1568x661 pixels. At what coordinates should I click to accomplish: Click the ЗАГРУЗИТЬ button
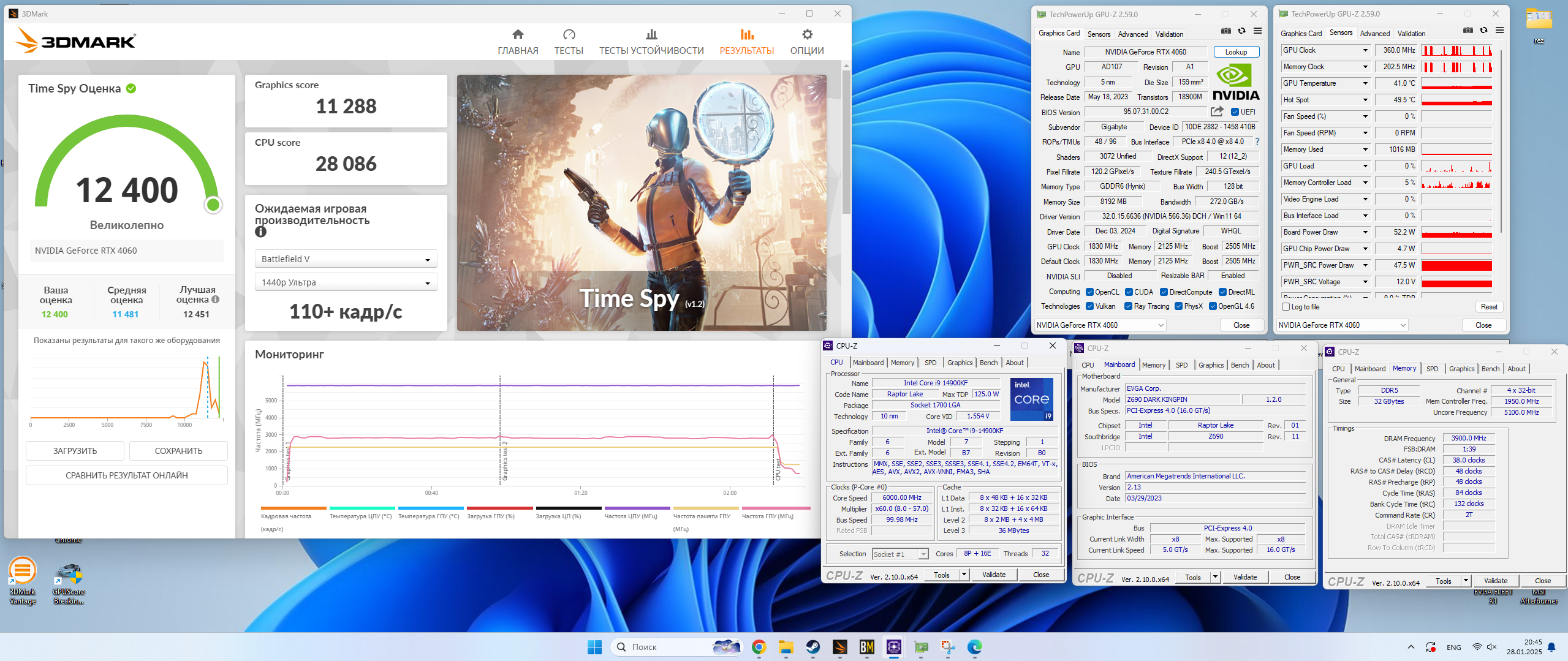click(x=75, y=451)
